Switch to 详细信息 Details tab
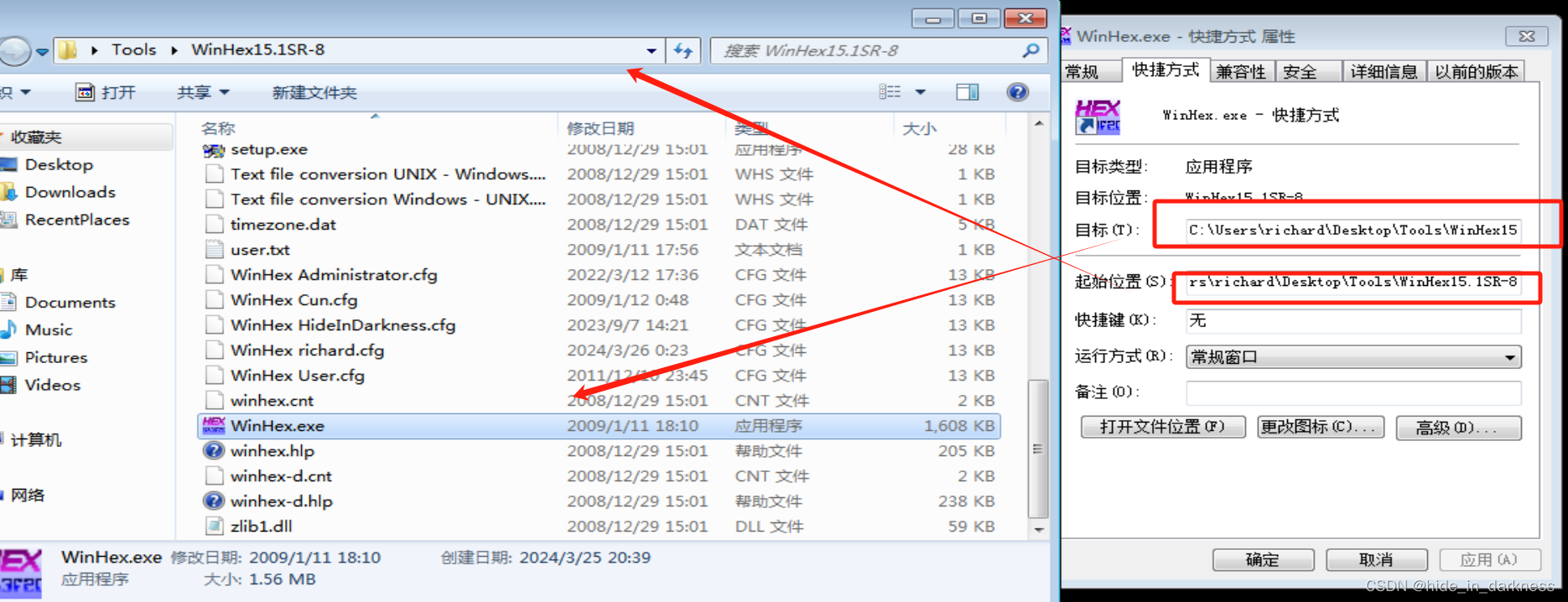Image resolution: width=1568 pixels, height=602 pixels. point(1384,72)
